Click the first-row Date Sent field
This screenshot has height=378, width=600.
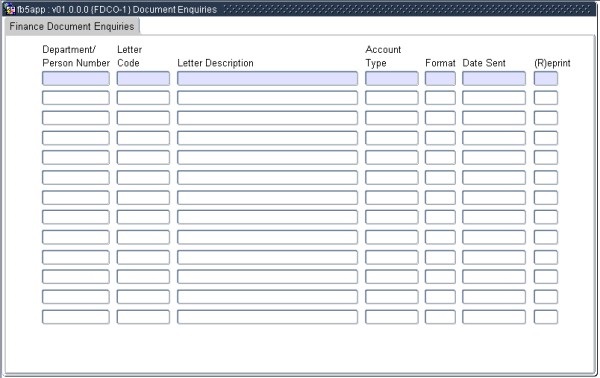tap(494, 78)
